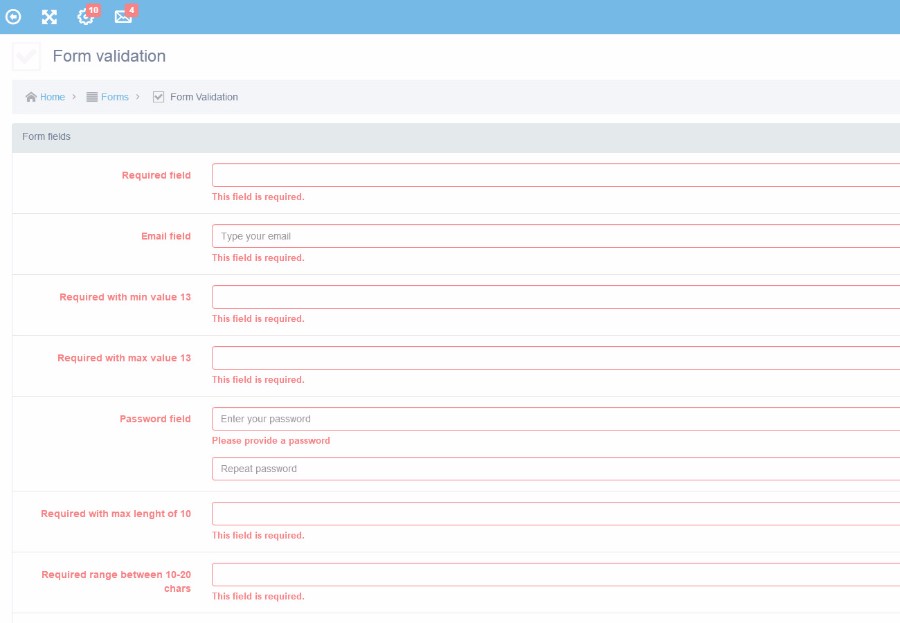Click the Form Validation breadcrumb checkbox icon

coord(158,97)
